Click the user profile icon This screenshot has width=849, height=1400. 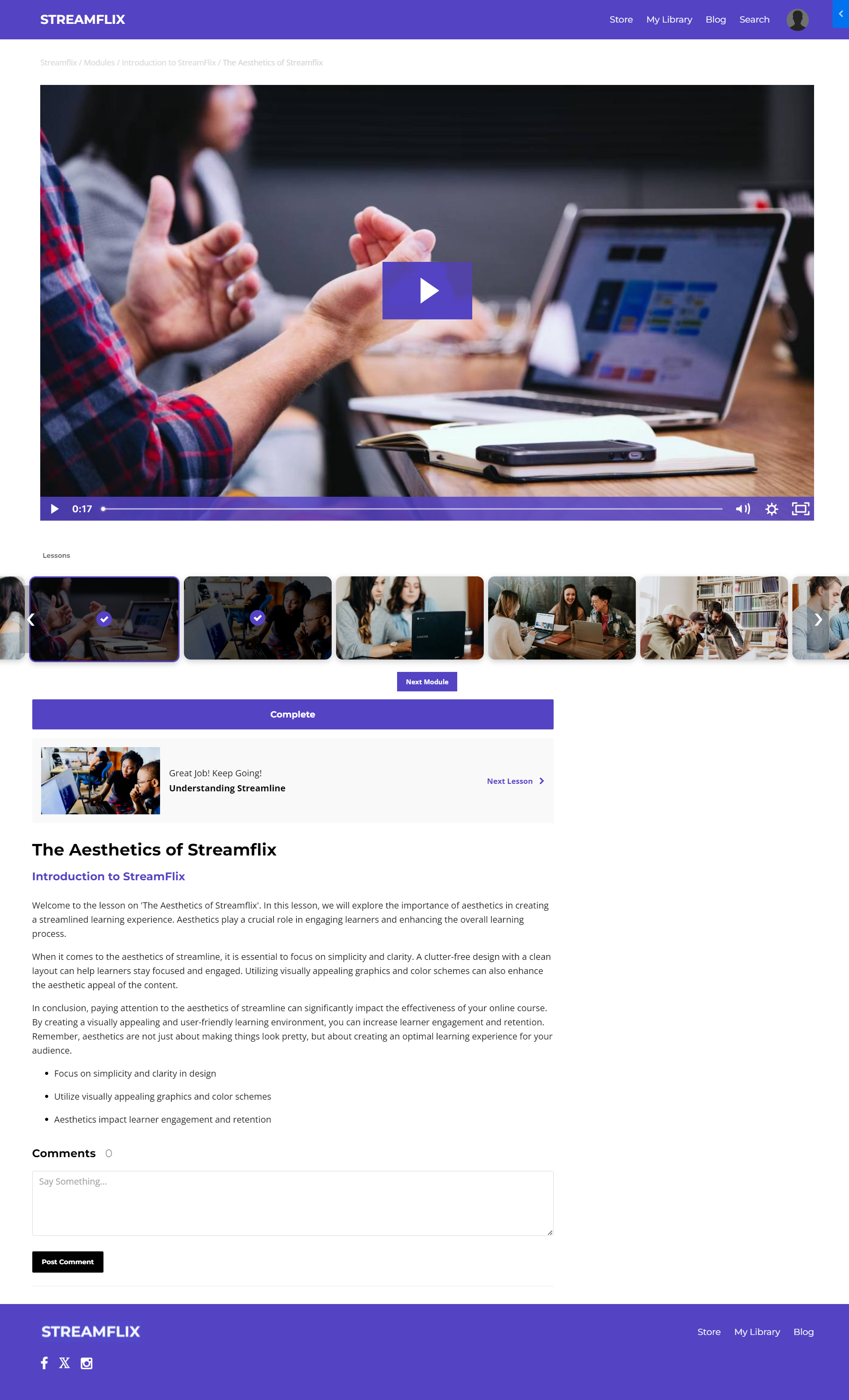pos(797,19)
